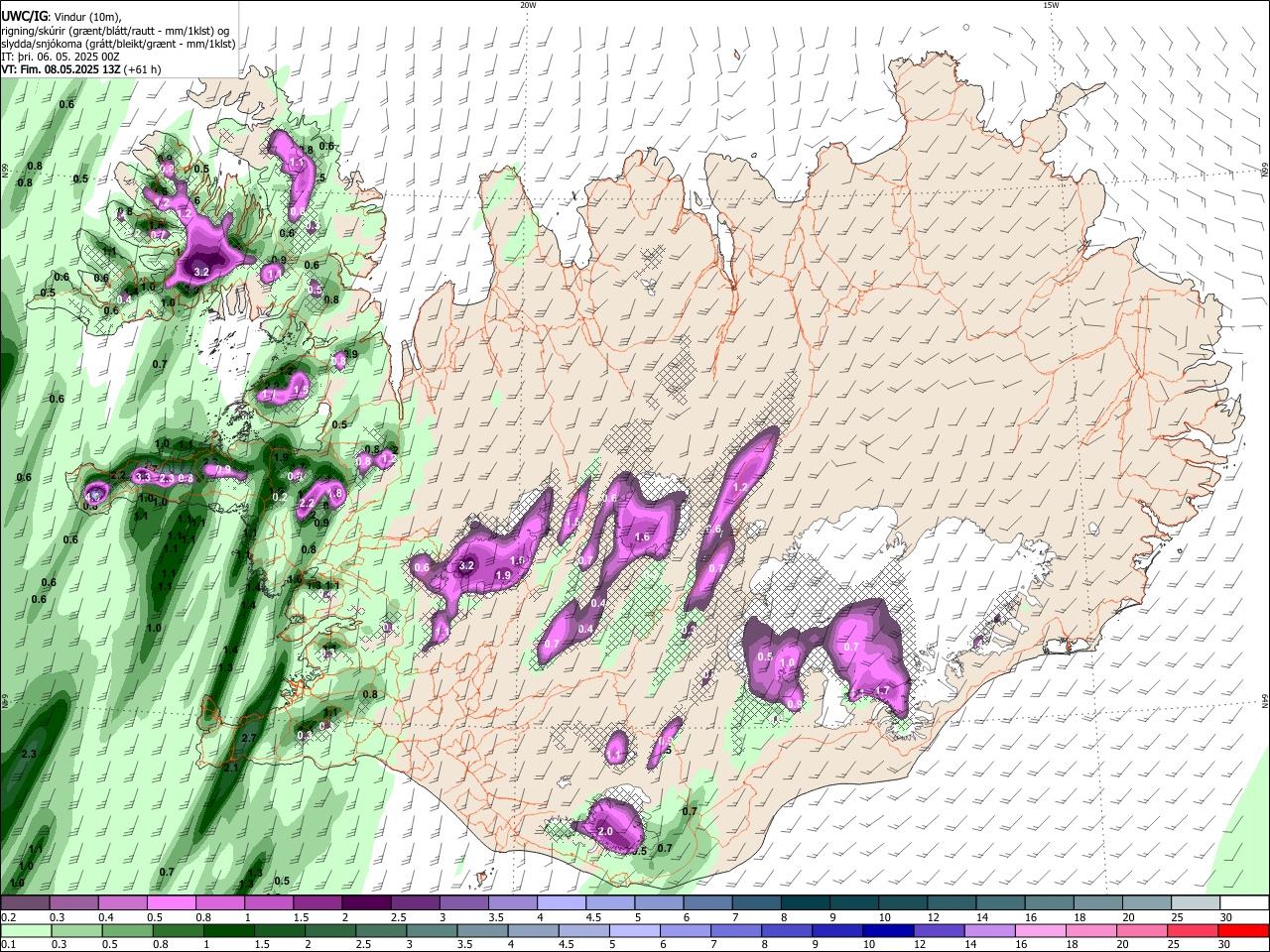Click the magenta 1 swatch in top legend row
1270x952 pixels.
(x=268, y=903)
